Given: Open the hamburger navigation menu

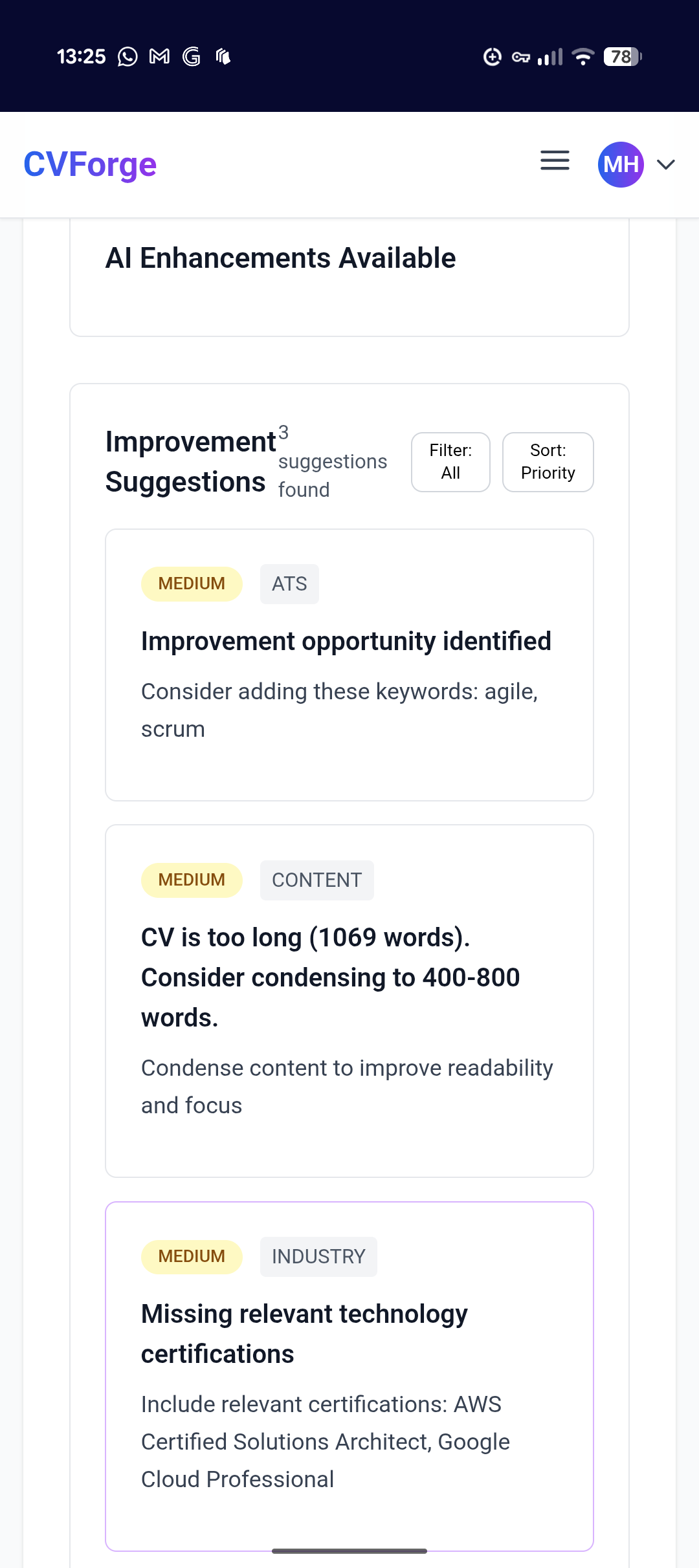Looking at the screenshot, I should 555,160.
